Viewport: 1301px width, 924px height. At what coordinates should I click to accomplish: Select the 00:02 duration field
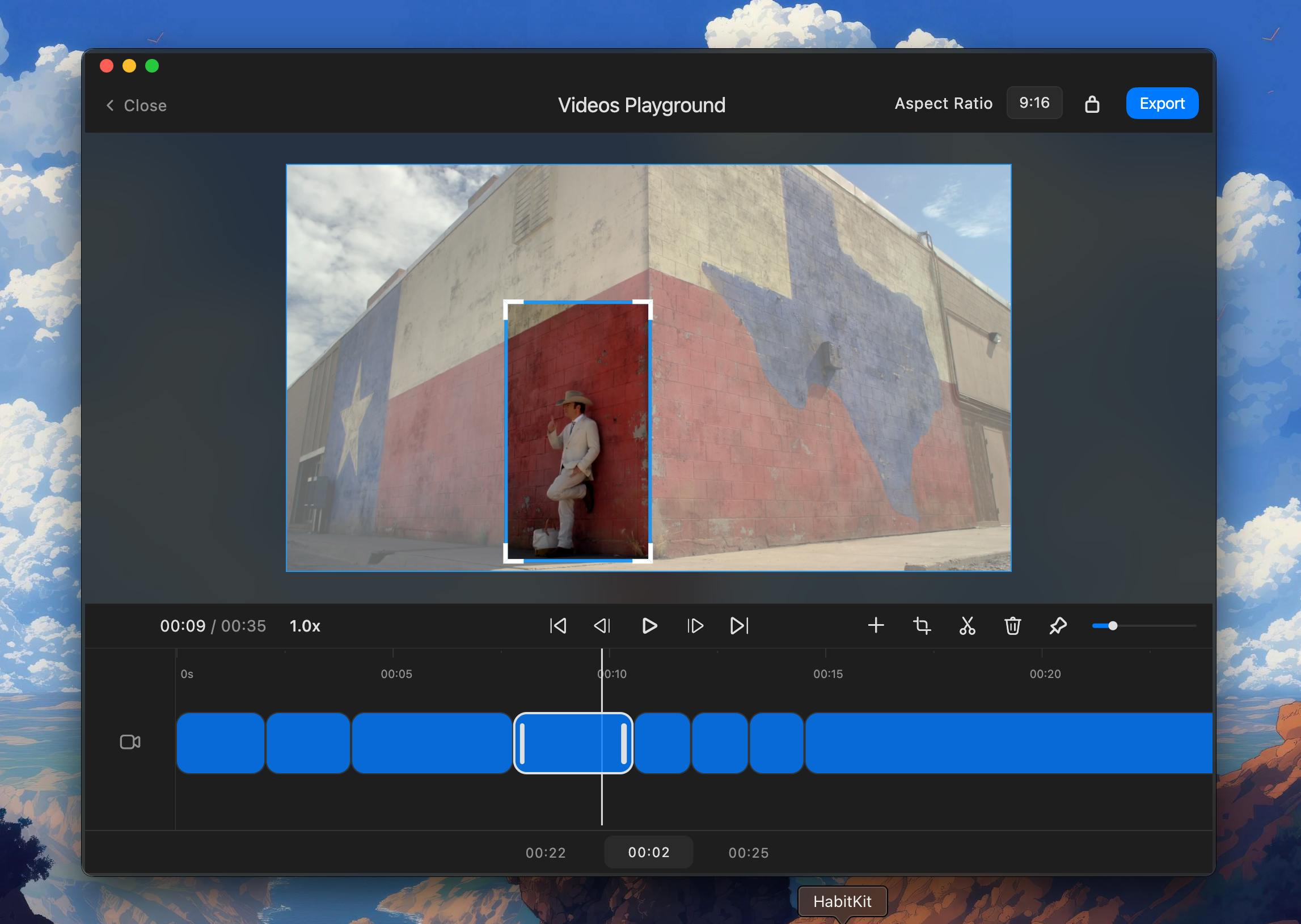(x=649, y=852)
